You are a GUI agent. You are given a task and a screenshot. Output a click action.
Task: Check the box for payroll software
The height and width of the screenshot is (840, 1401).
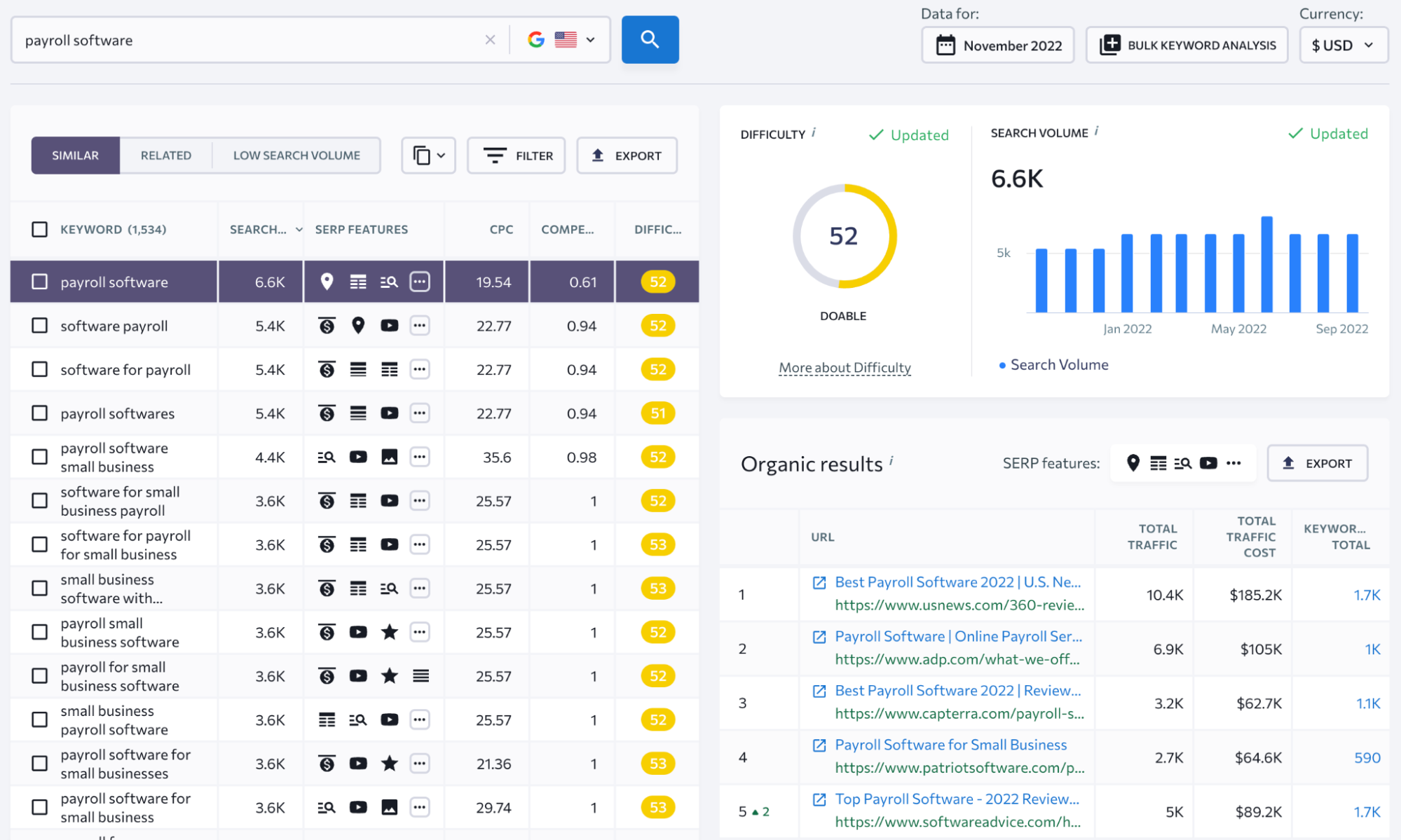click(40, 282)
